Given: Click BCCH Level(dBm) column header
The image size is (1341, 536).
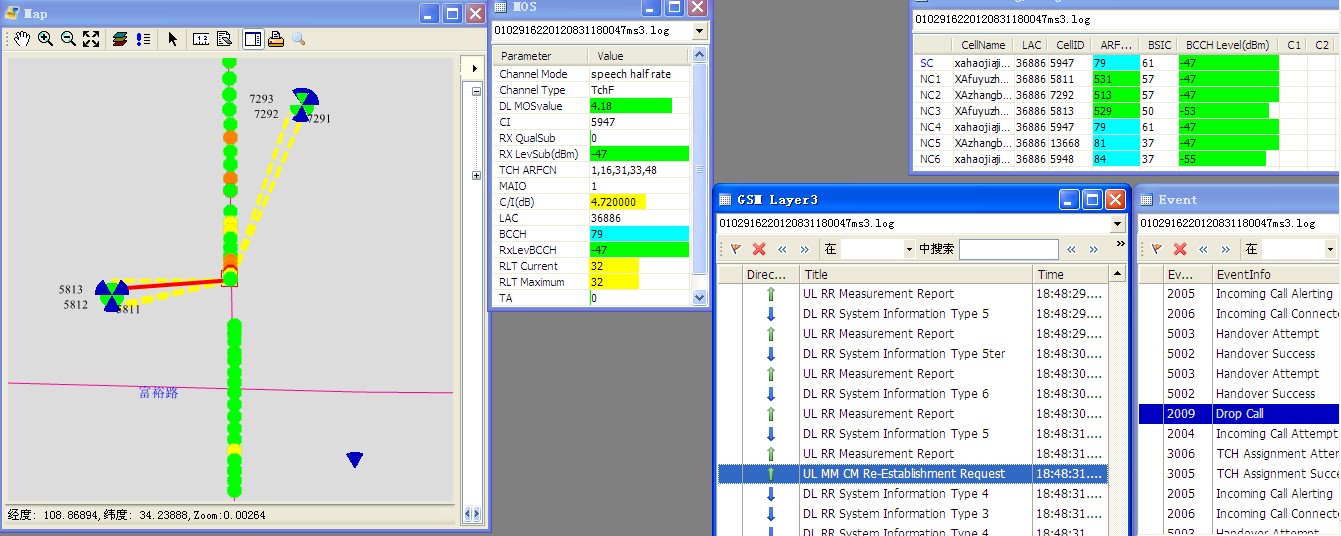Looking at the screenshot, I should click(x=1227, y=45).
